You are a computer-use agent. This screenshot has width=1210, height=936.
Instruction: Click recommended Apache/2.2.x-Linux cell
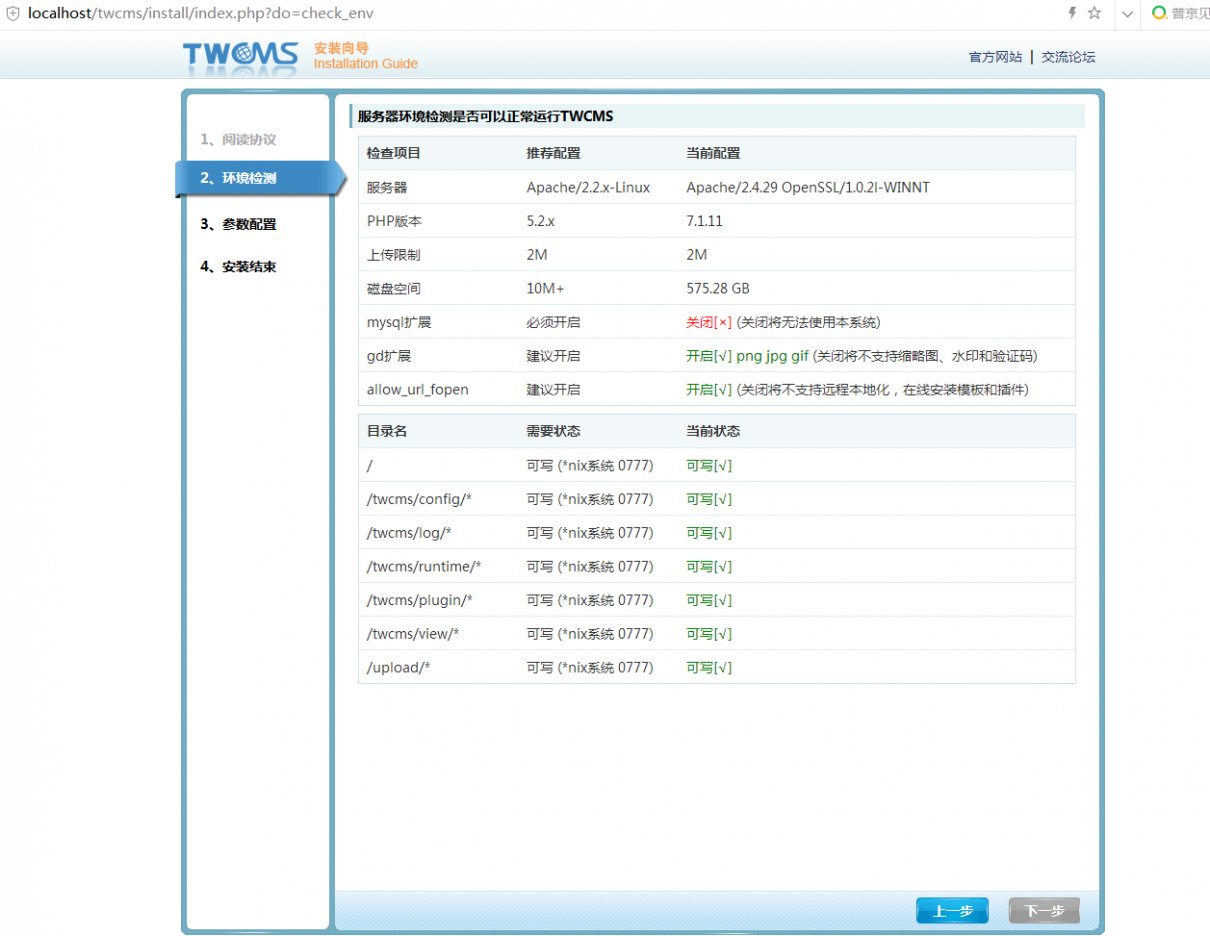point(588,187)
